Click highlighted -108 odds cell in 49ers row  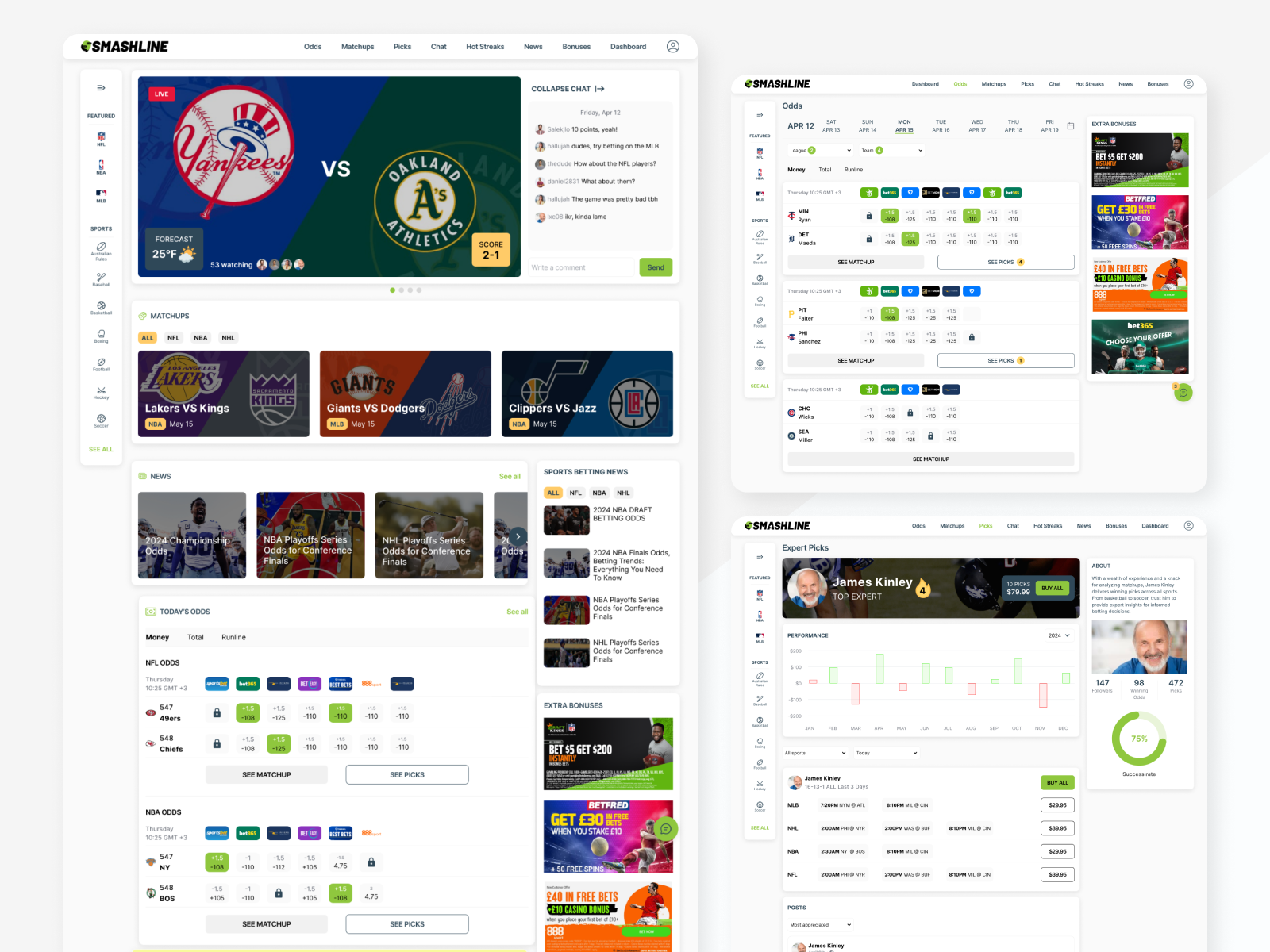(x=248, y=713)
